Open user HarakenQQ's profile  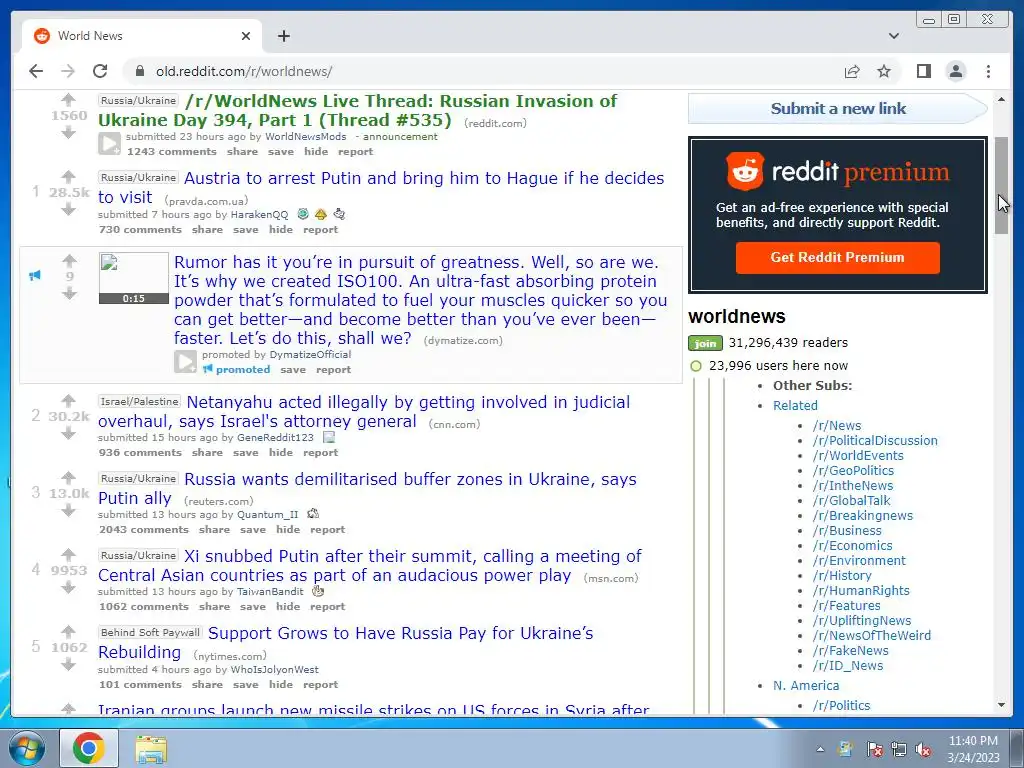(259, 214)
